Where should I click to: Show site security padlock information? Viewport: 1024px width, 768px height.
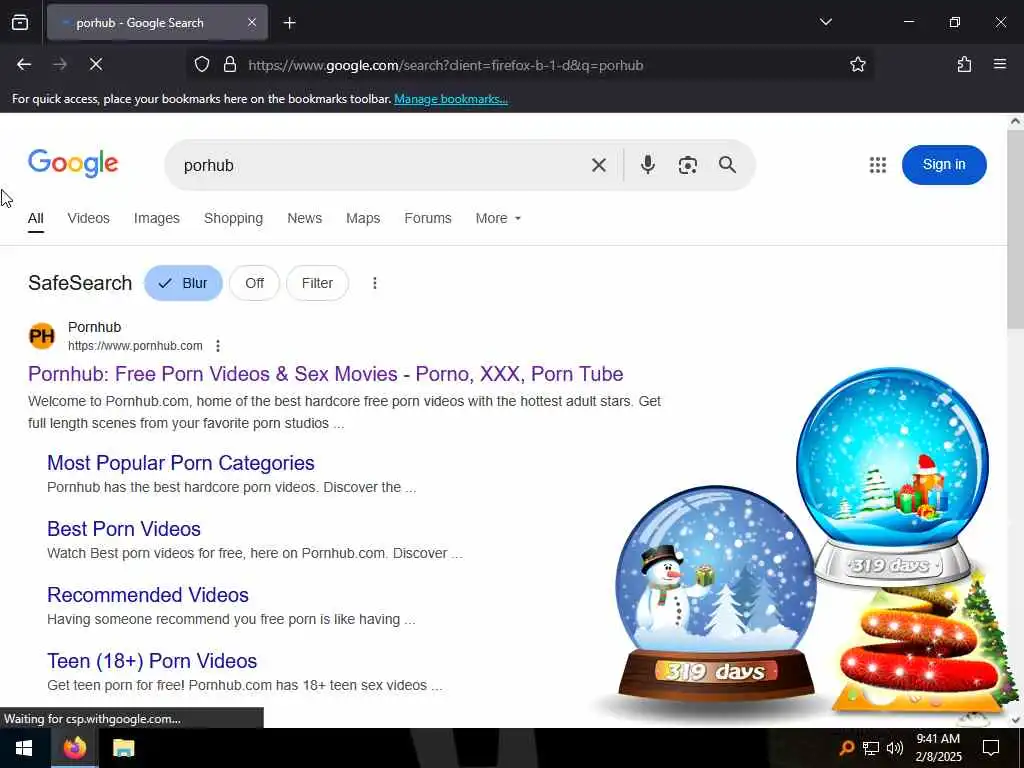pyautogui.click(x=229, y=64)
